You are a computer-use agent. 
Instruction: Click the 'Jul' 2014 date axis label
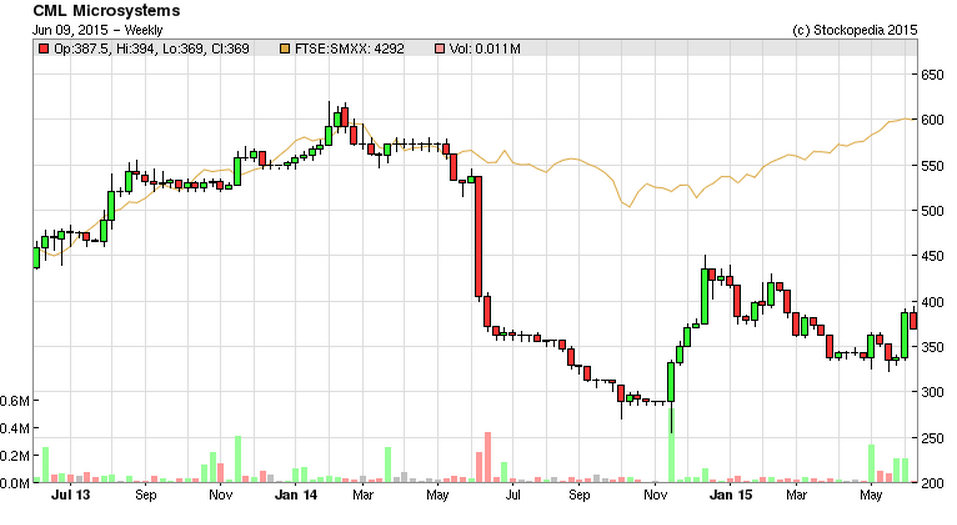(513, 494)
